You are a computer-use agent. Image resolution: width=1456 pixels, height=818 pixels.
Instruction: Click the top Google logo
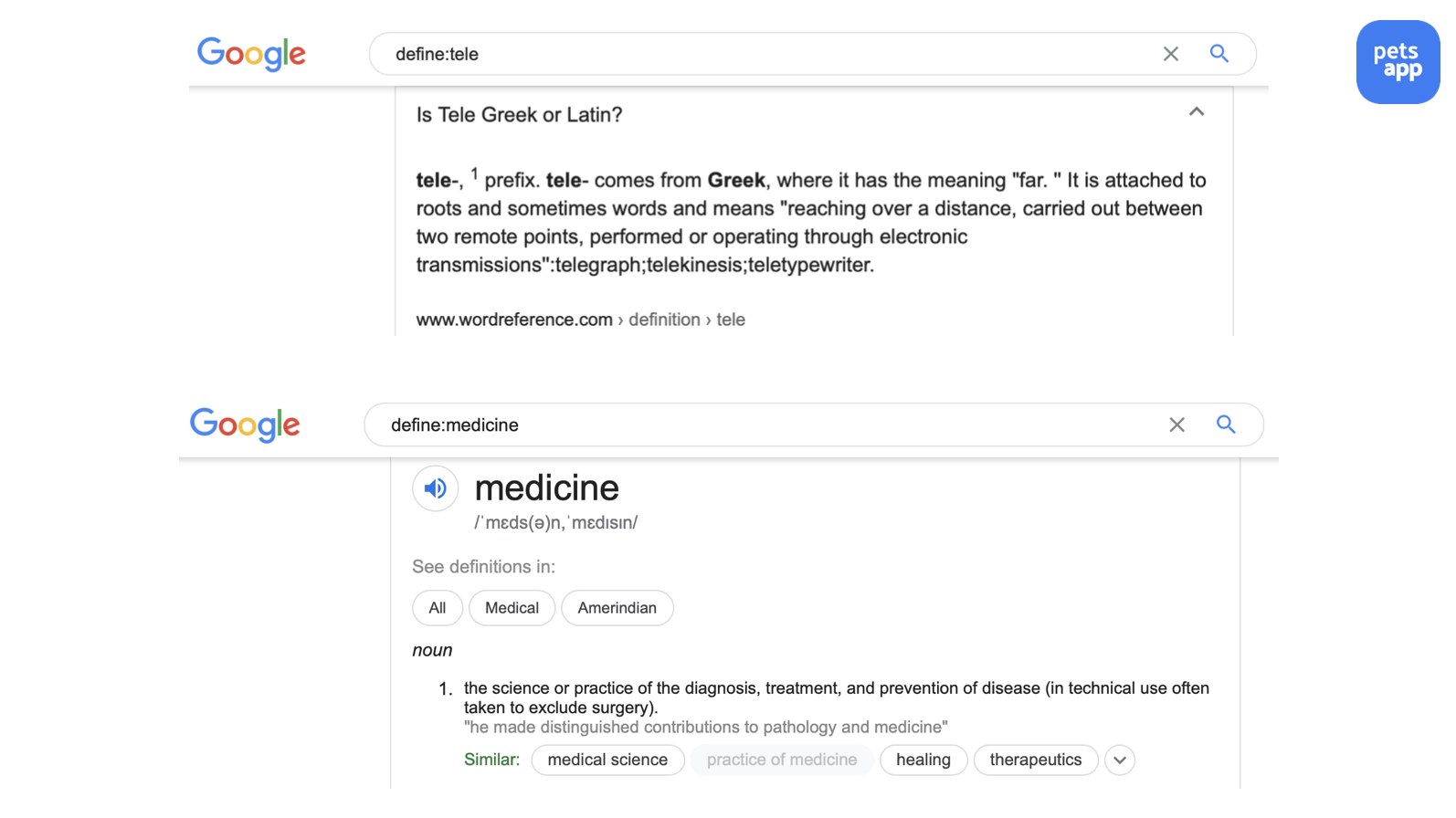tap(251, 54)
